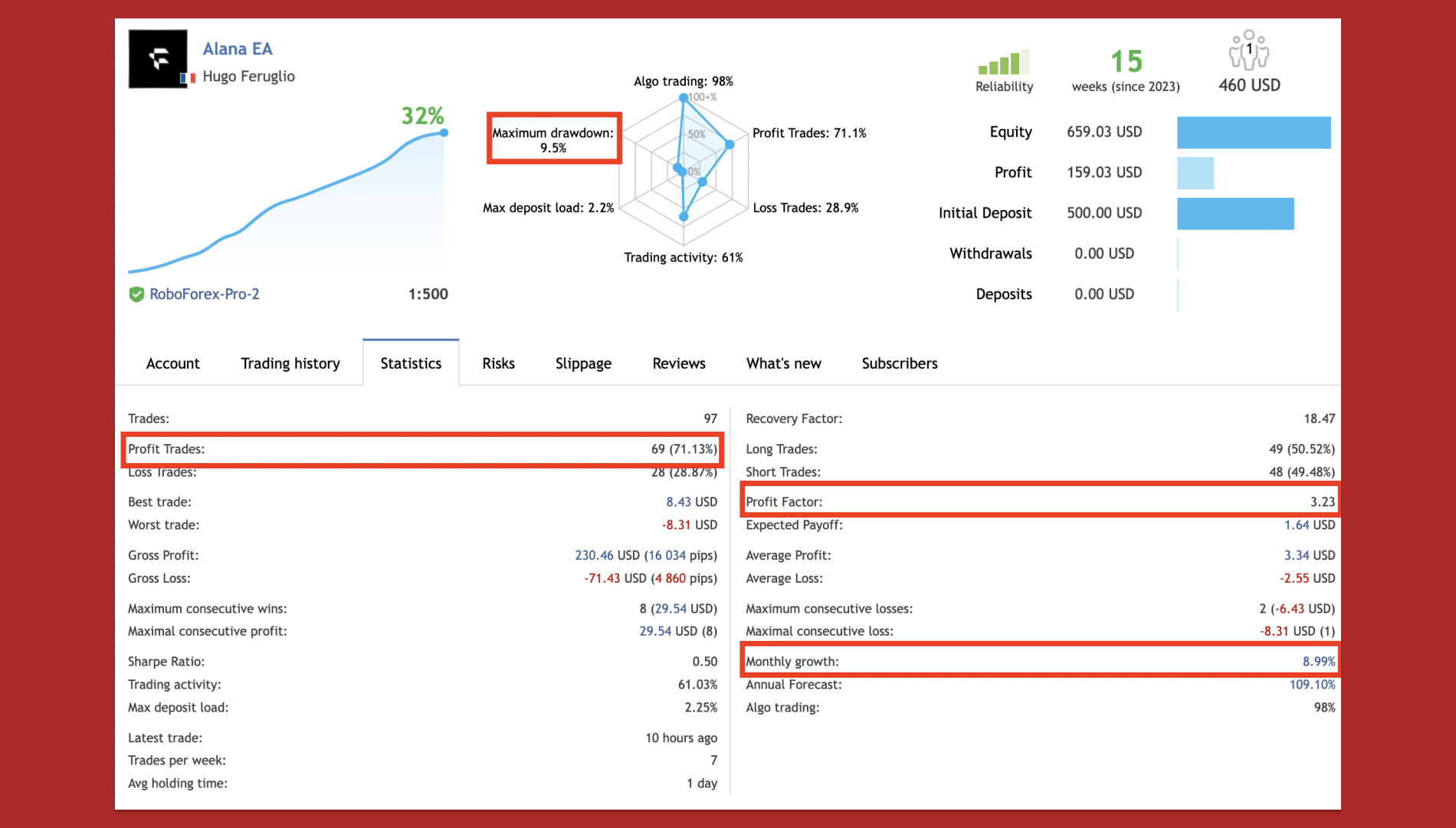Screen dimensions: 1456x828
Task: Click Loss Trades: 28.9% radar label
Action: 805,208
